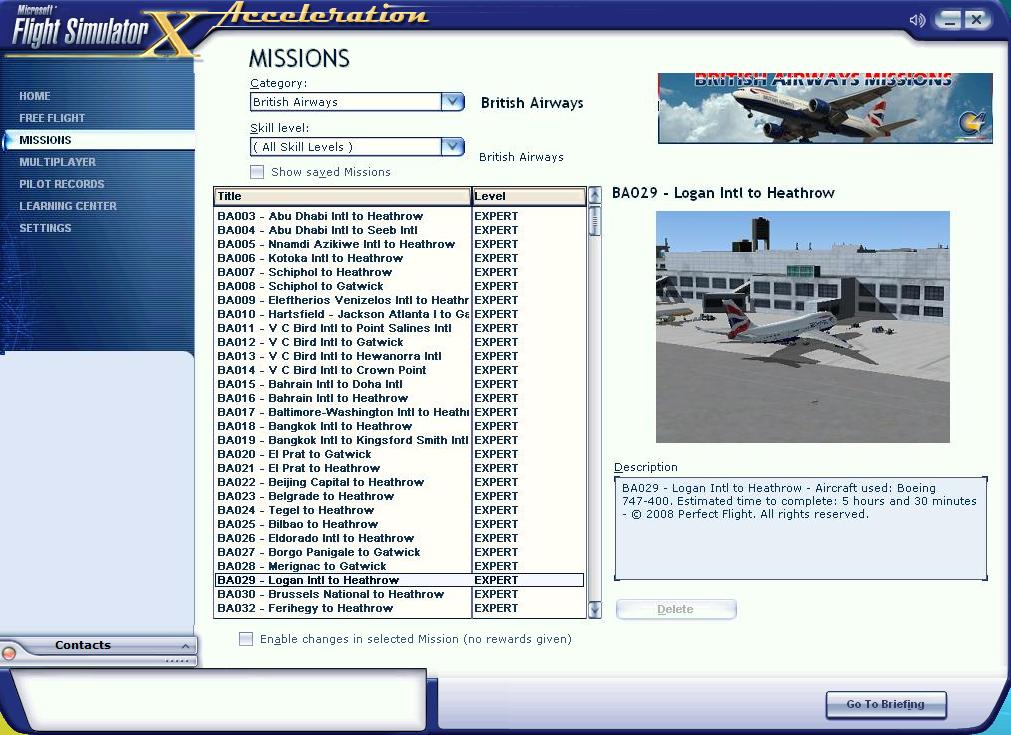The width and height of the screenshot is (1011, 735).
Task: Select BA017 - Baltimore-Washington Intl mission
Action: 400,413
